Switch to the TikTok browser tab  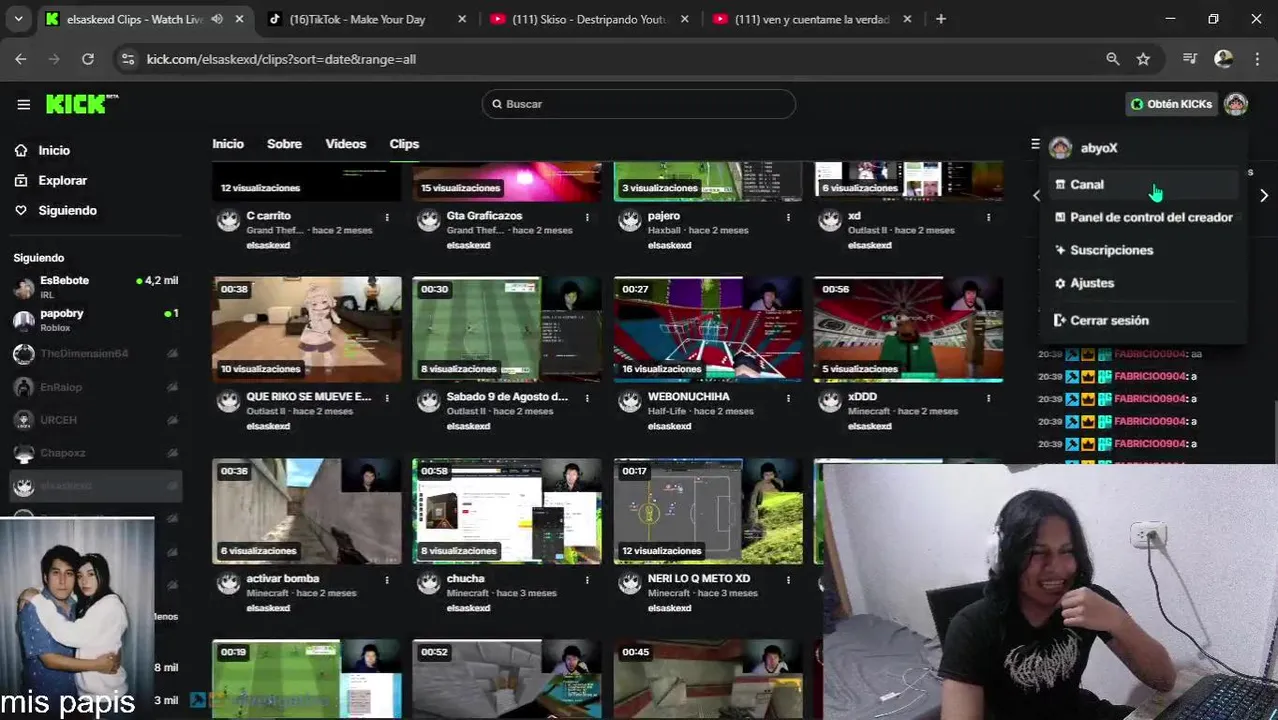point(365,19)
